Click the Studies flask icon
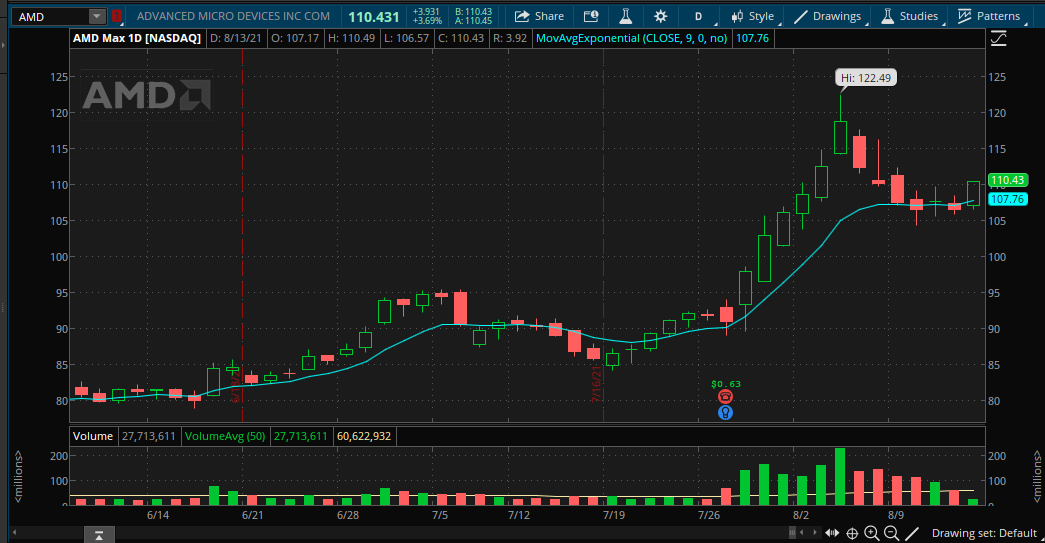The width and height of the screenshot is (1045, 543). click(887, 16)
